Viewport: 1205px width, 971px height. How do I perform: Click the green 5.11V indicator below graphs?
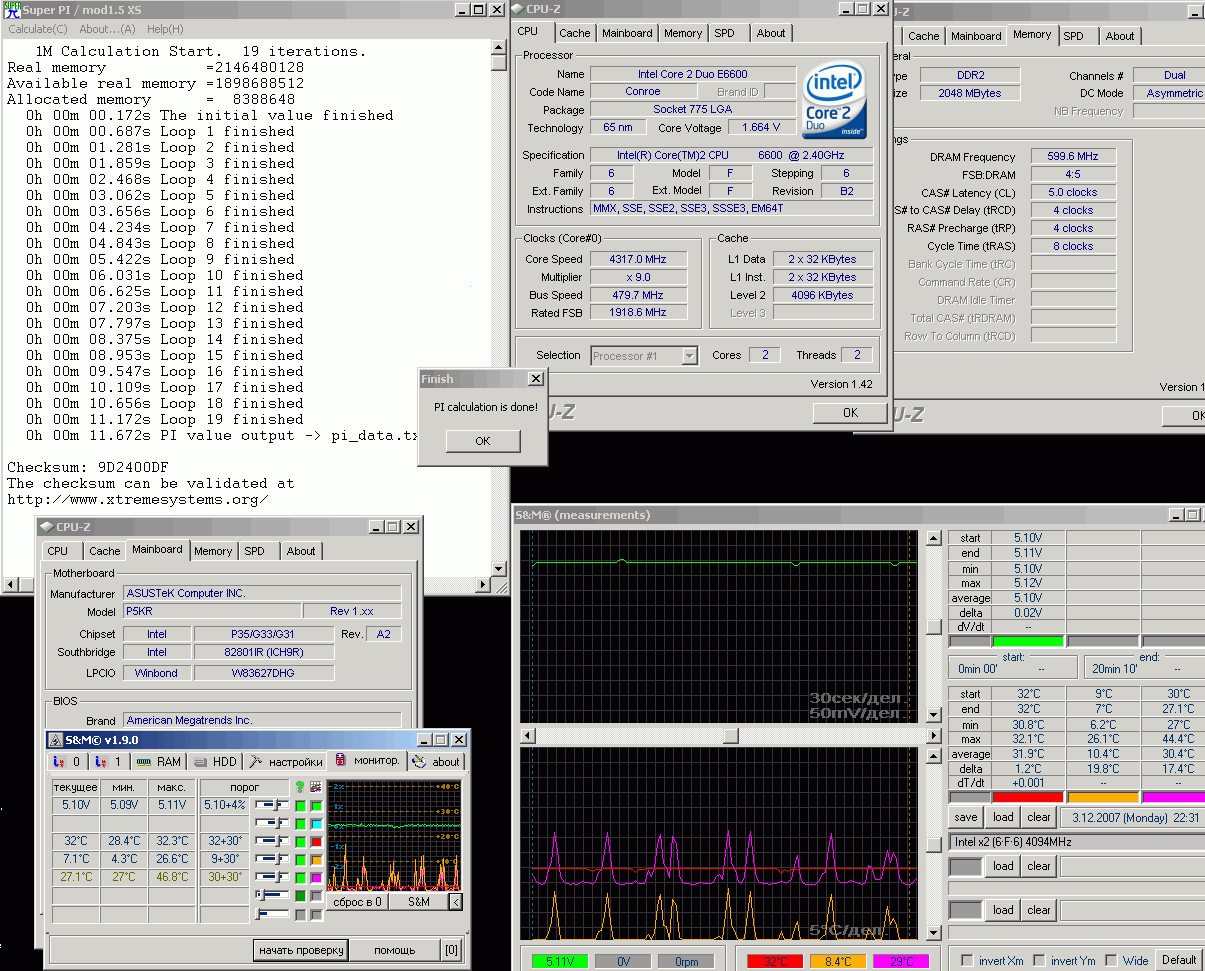(x=559, y=961)
